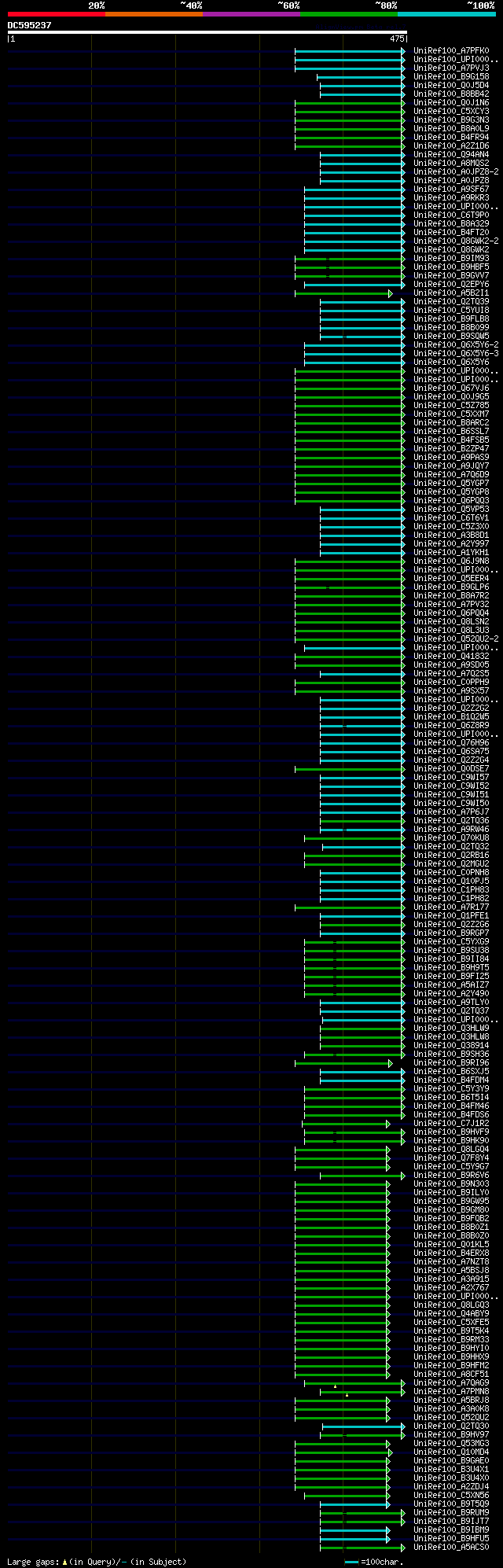Click hit label UniRef100_Q1PFE1
503x1568 pixels.
(x=451, y=916)
